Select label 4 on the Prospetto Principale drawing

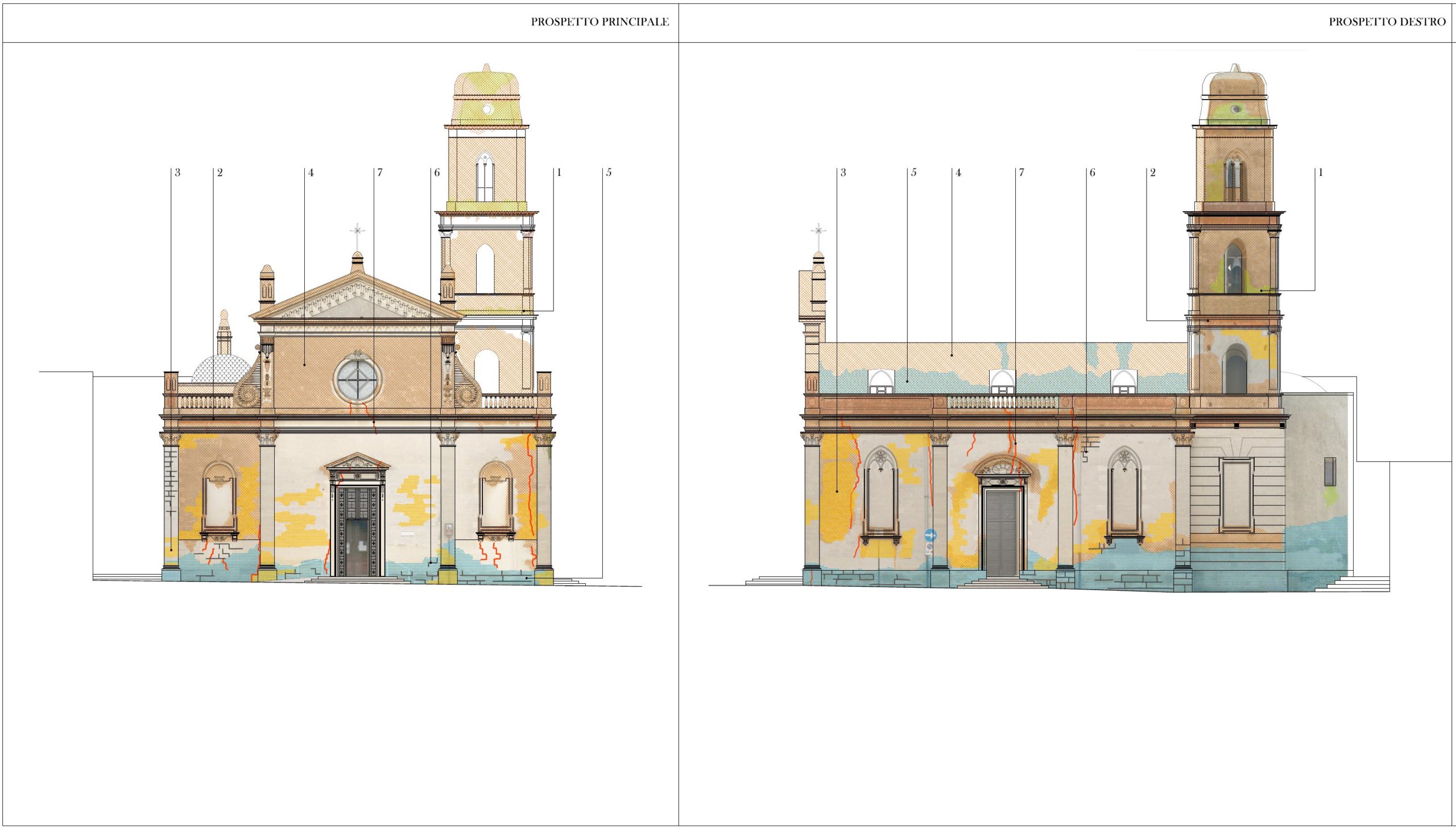coord(311,172)
